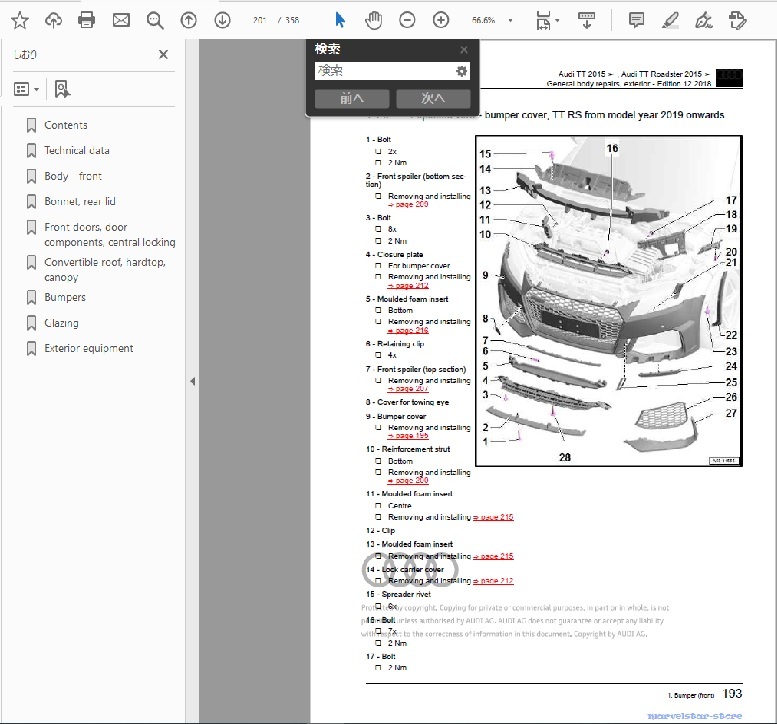Click the bumper exploded diagram image
The image size is (777, 724).
click(609, 301)
